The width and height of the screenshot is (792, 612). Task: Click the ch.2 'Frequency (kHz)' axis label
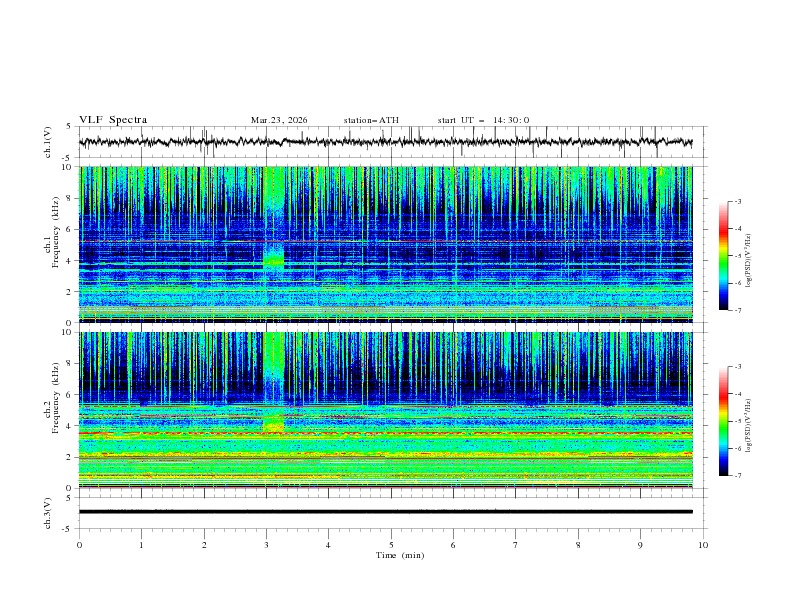pos(56,397)
